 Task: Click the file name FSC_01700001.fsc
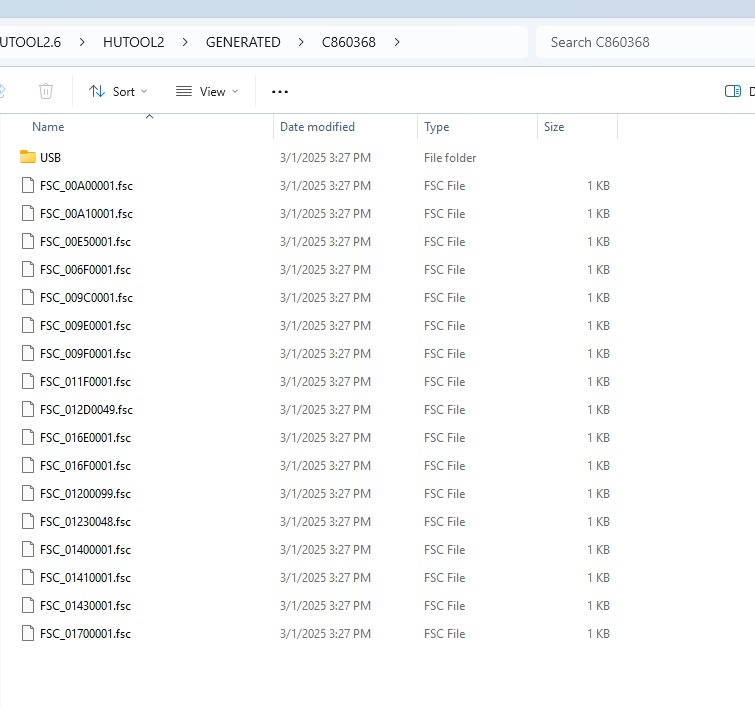click(x=85, y=634)
